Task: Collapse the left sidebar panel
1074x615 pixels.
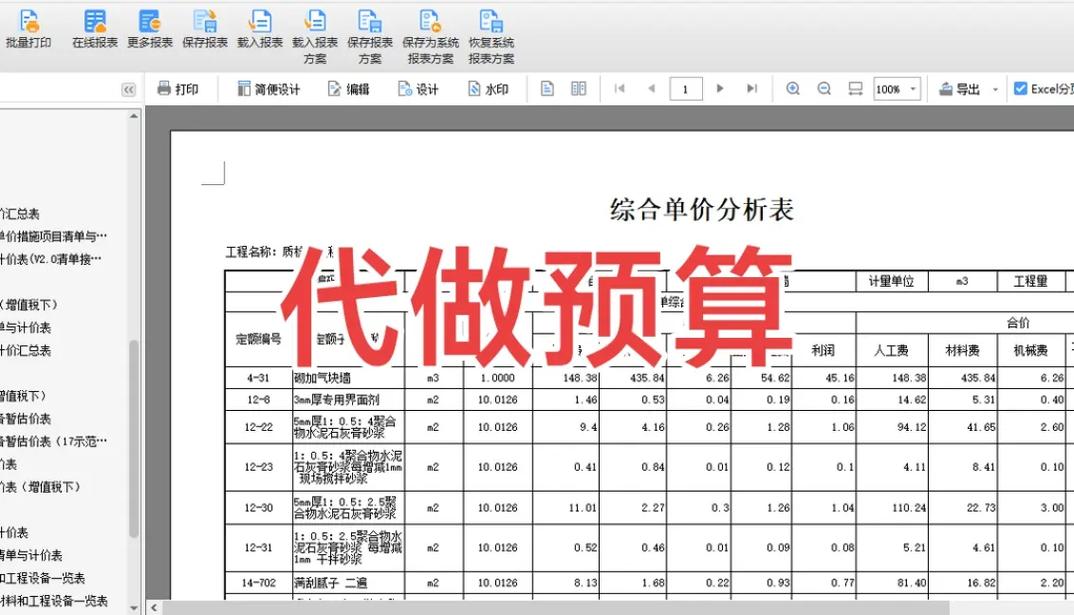Action: pyautogui.click(x=128, y=88)
